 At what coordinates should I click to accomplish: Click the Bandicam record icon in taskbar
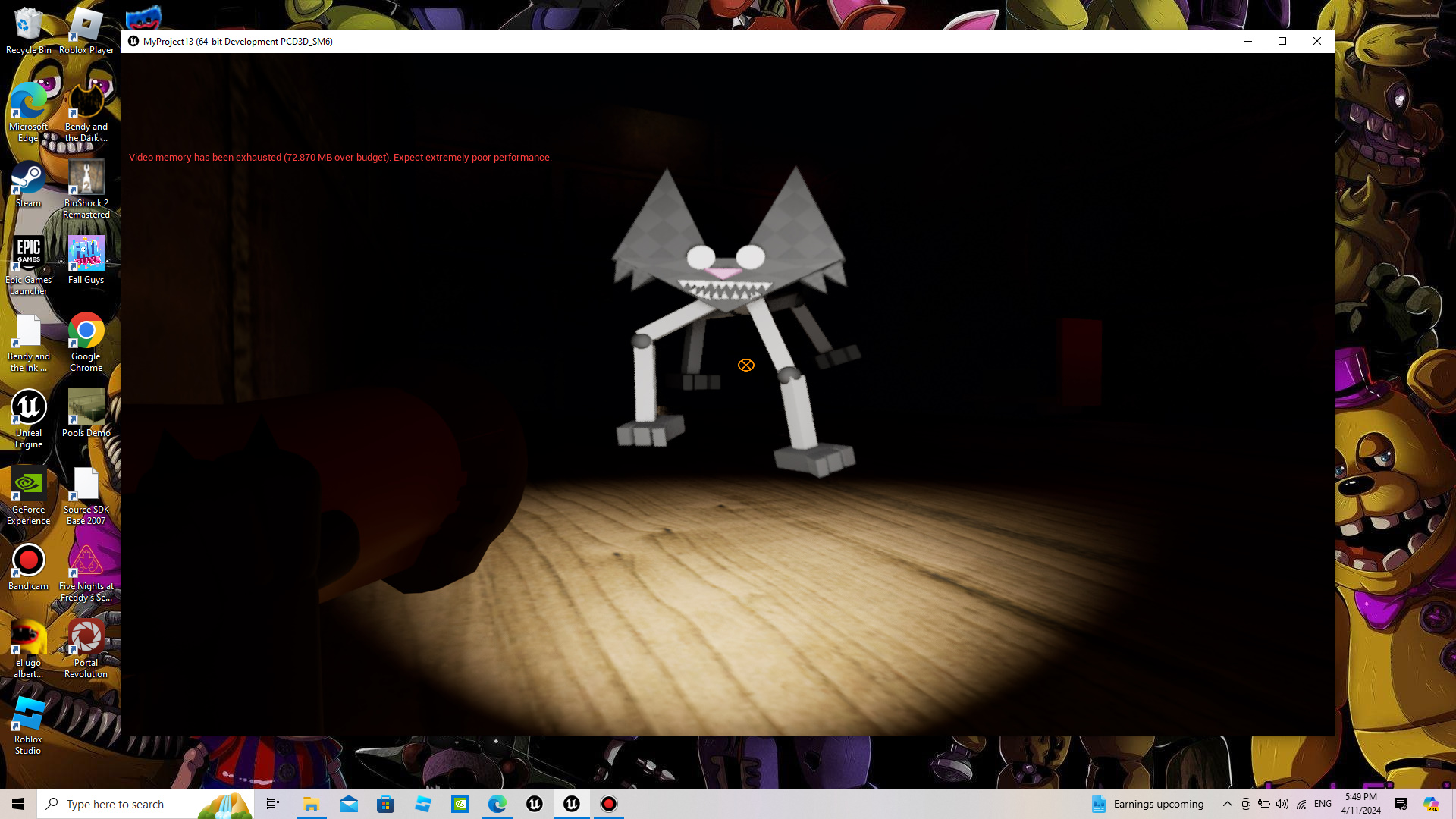(x=609, y=804)
